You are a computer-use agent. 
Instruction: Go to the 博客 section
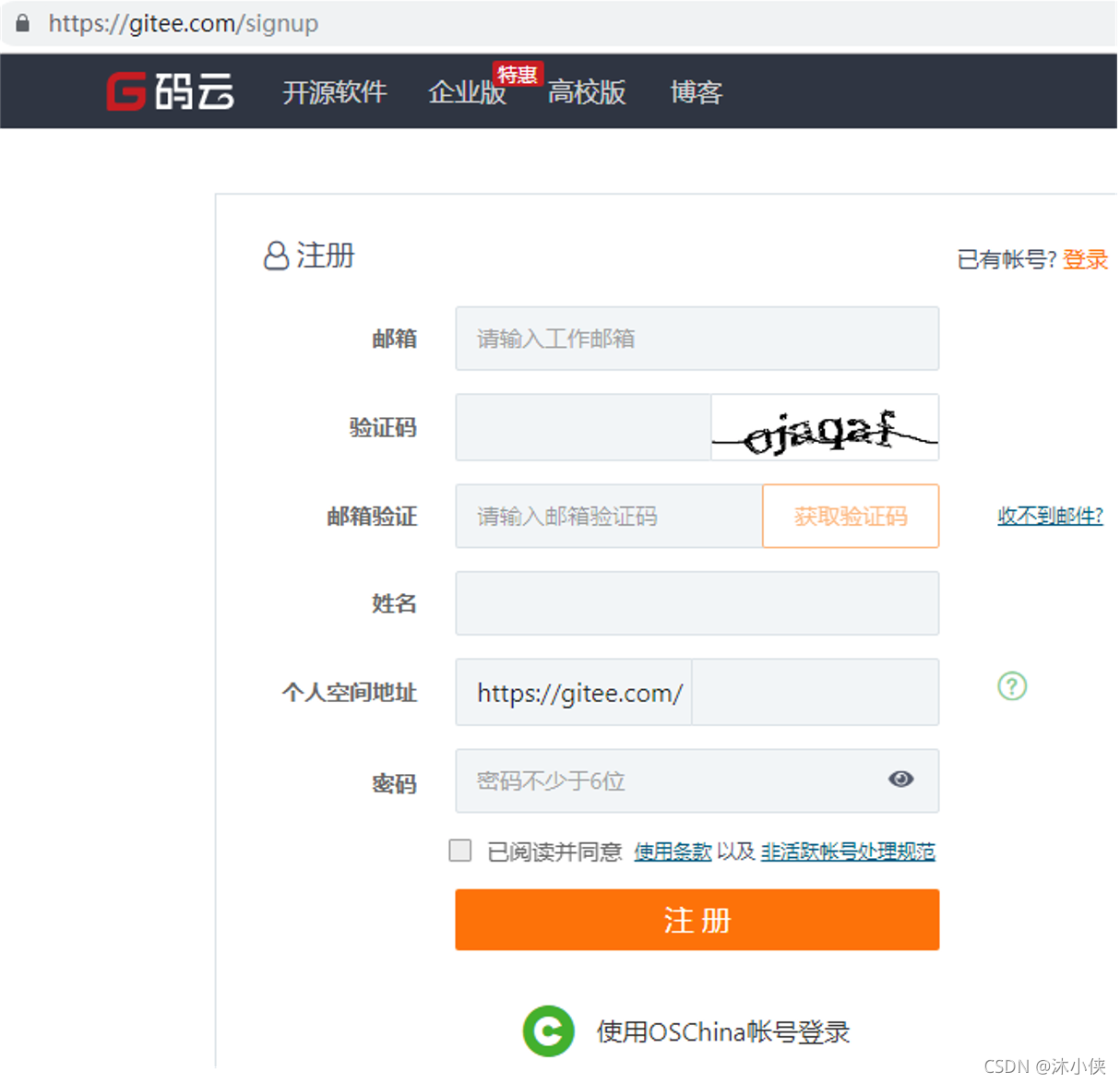point(696,92)
